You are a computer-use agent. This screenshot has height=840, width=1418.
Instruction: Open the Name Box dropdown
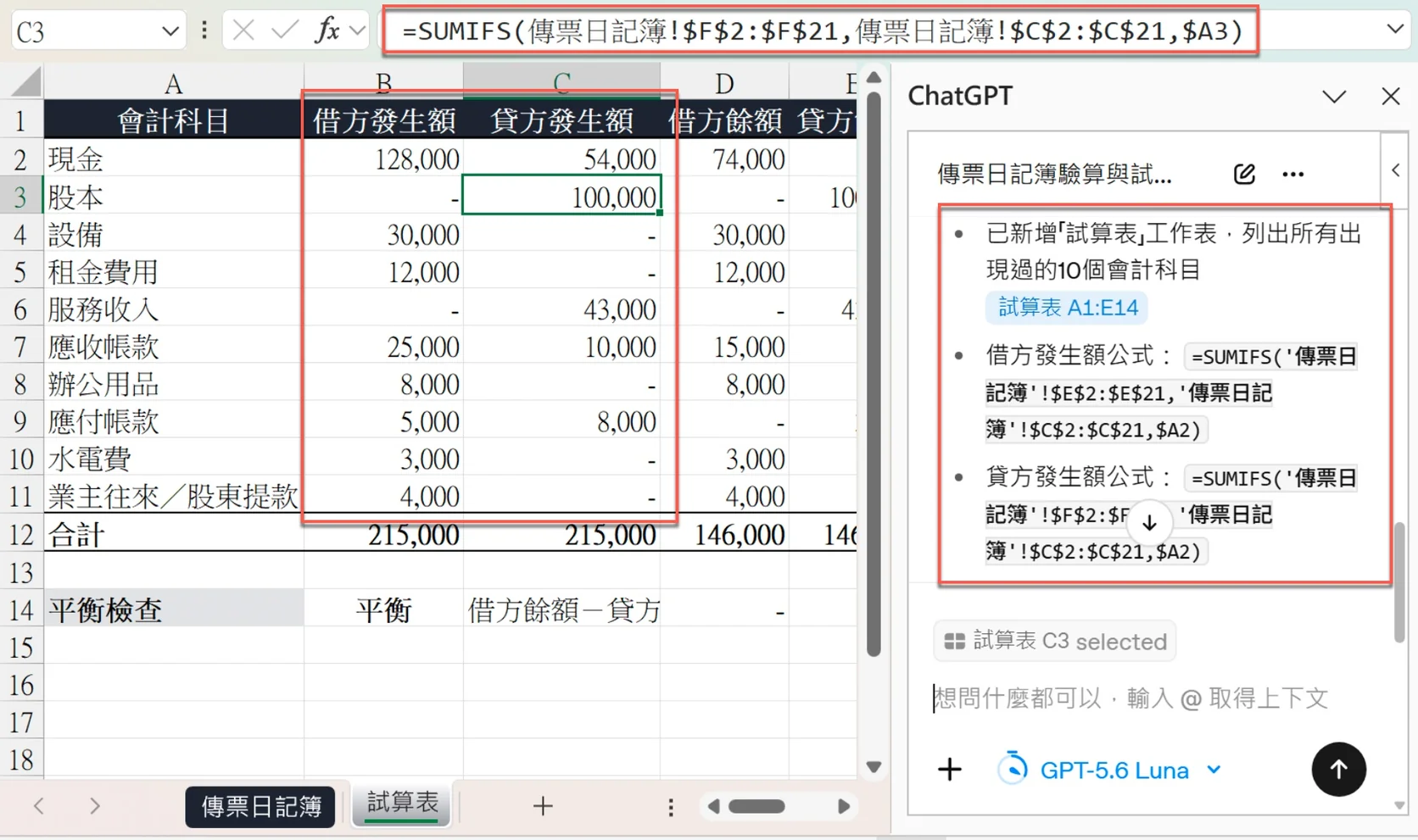click(170, 31)
